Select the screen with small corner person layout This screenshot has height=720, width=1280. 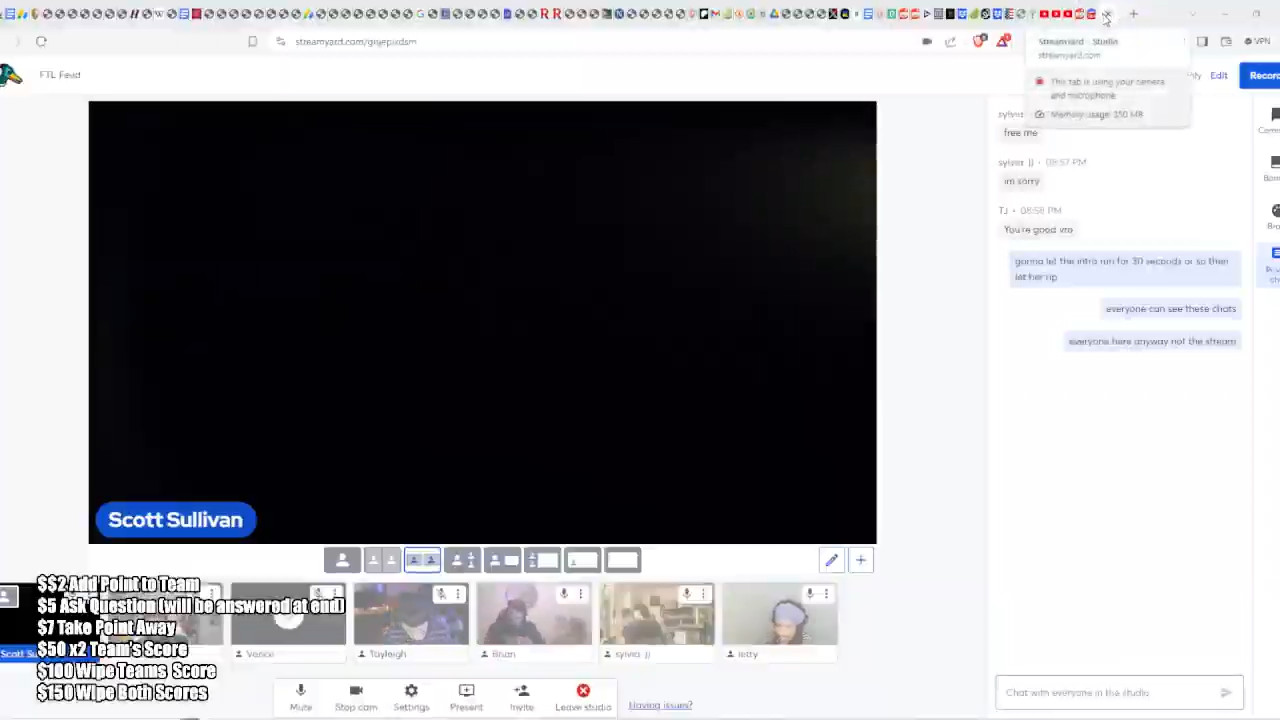[x=582, y=560]
